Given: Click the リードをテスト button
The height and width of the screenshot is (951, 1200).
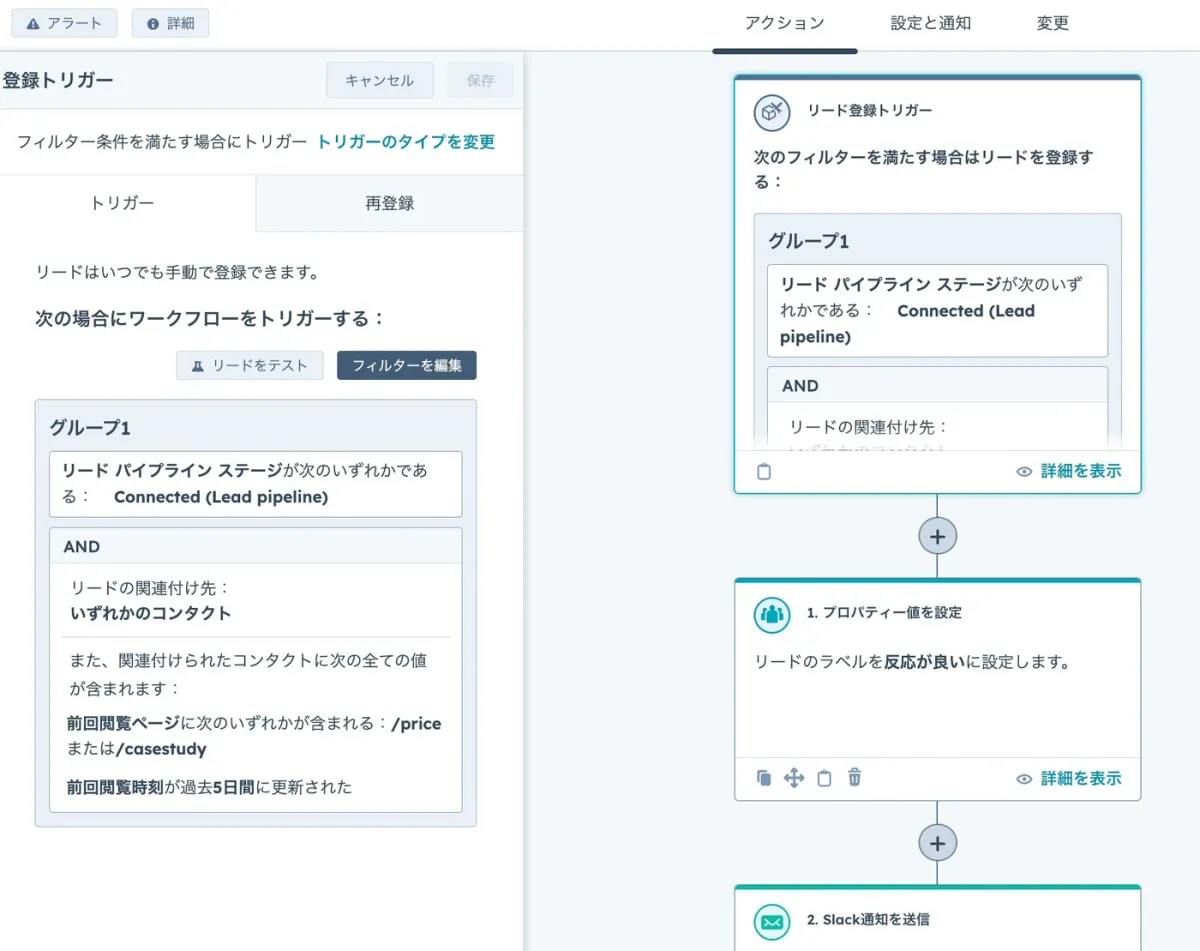Looking at the screenshot, I should (249, 365).
